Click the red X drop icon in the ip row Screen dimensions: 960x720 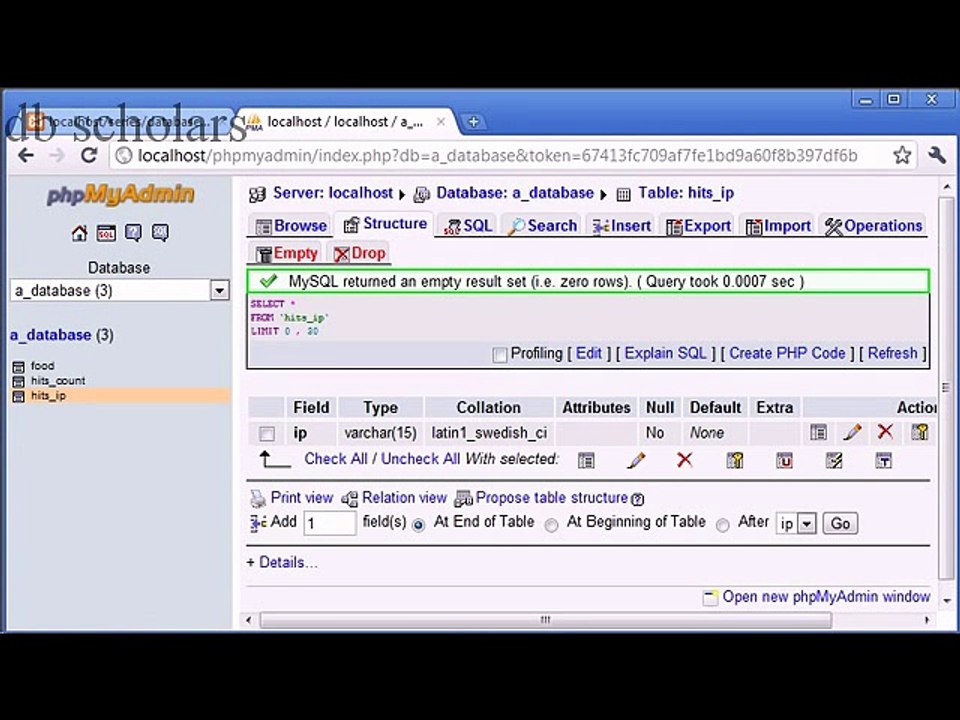tap(885, 432)
